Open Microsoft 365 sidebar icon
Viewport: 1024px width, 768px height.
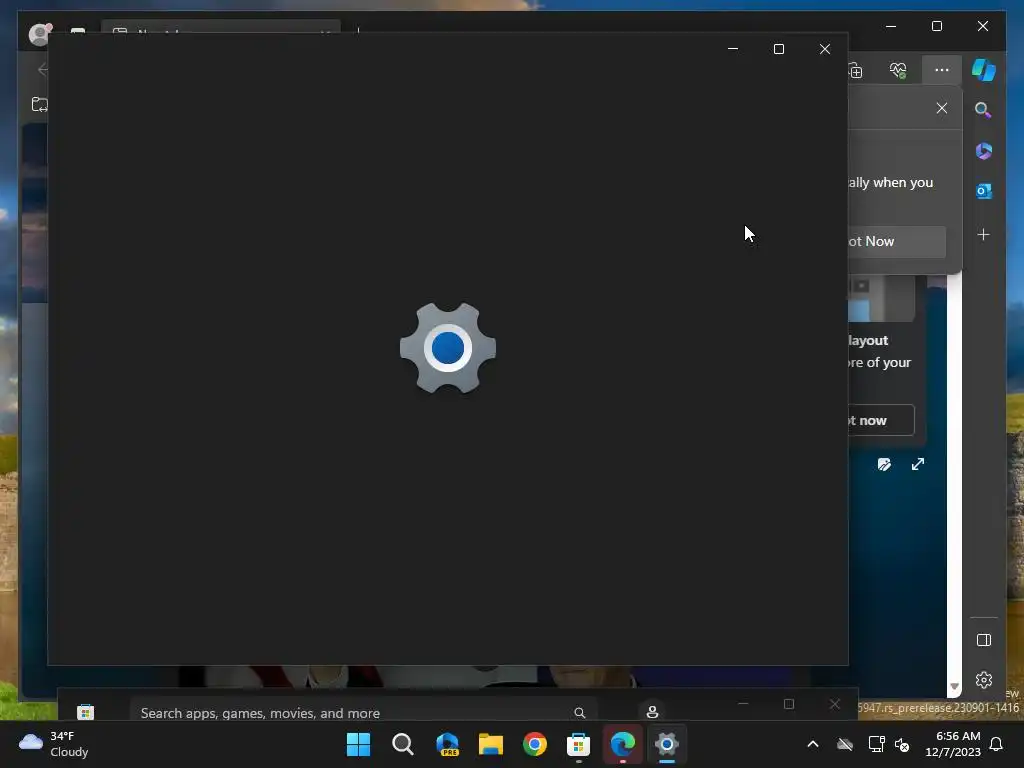(984, 151)
